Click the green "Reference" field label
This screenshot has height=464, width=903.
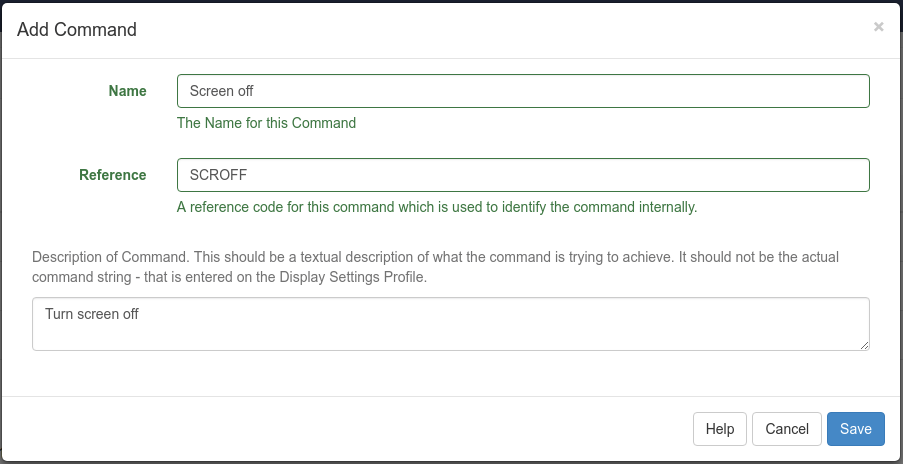tap(112, 175)
